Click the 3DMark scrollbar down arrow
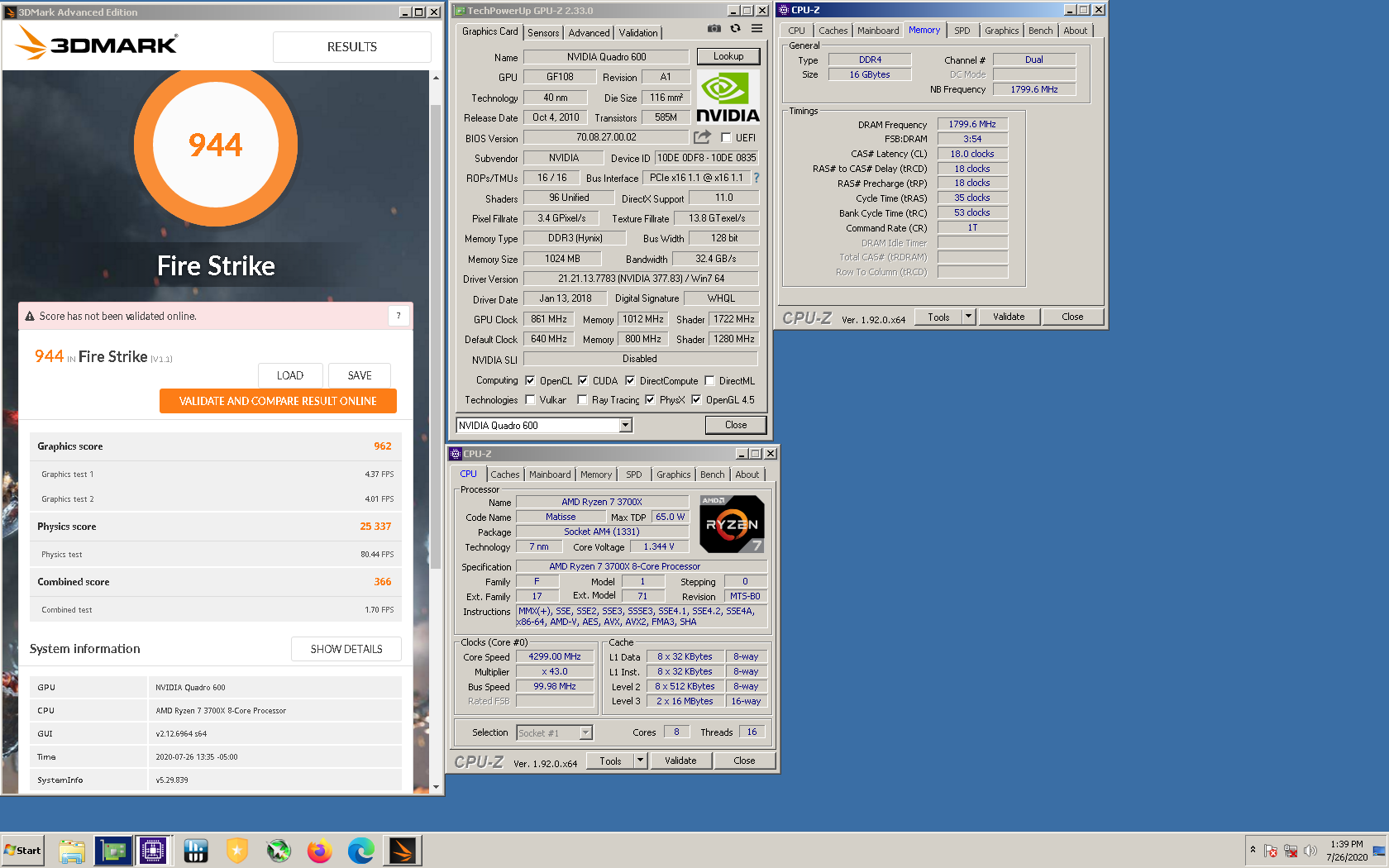This screenshot has height=868, width=1389. [x=436, y=787]
